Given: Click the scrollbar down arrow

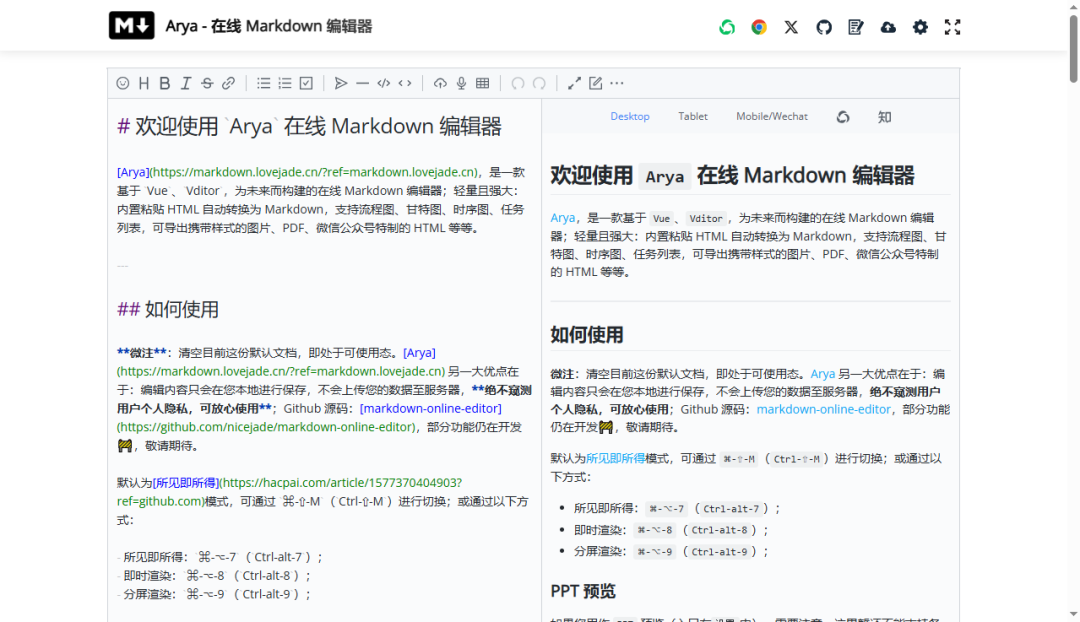Looking at the screenshot, I should (1073, 614).
